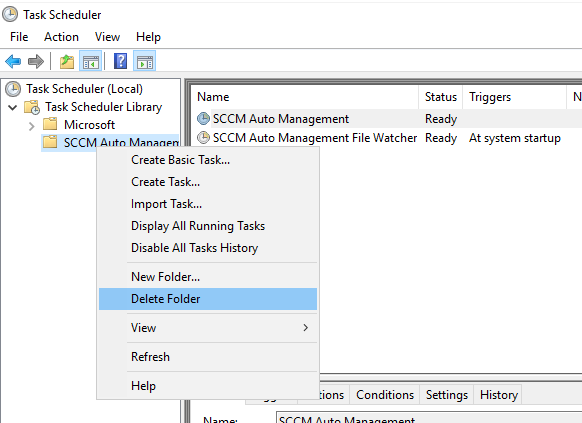Click the SCCM Auto Management task clock icon
Screen dimensions: 582x423
pyautogui.click(x=203, y=119)
